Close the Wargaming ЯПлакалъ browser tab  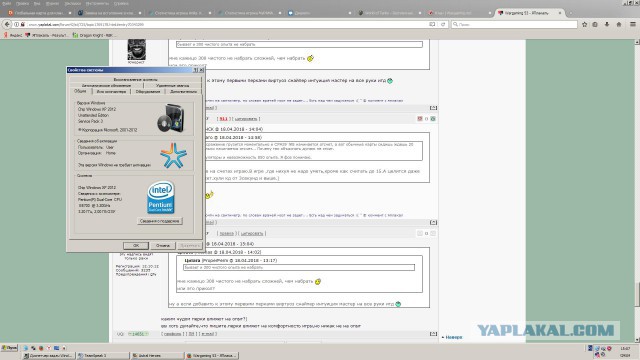click(x=560, y=13)
